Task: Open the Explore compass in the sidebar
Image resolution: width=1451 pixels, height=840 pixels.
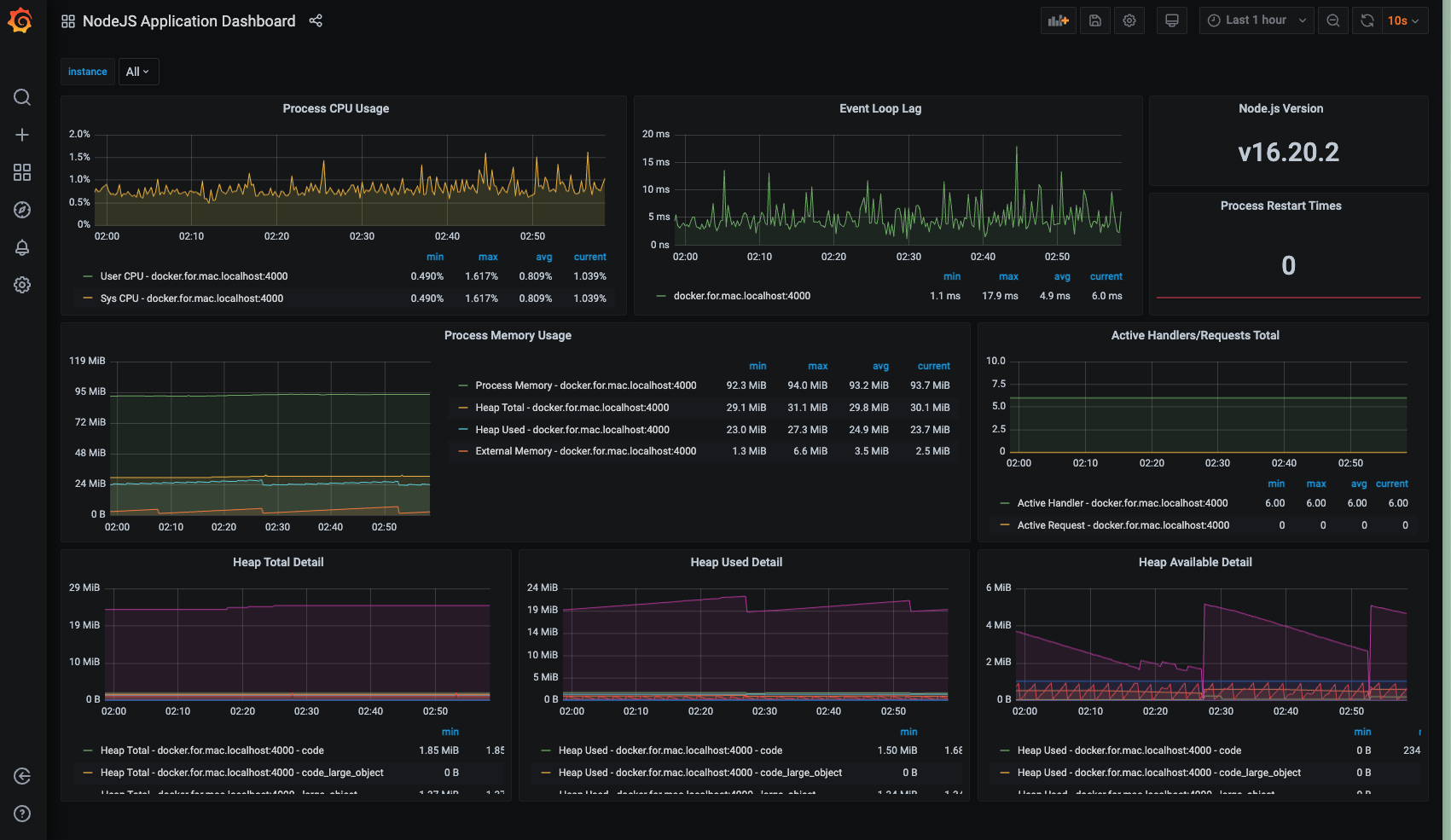Action: 22,210
